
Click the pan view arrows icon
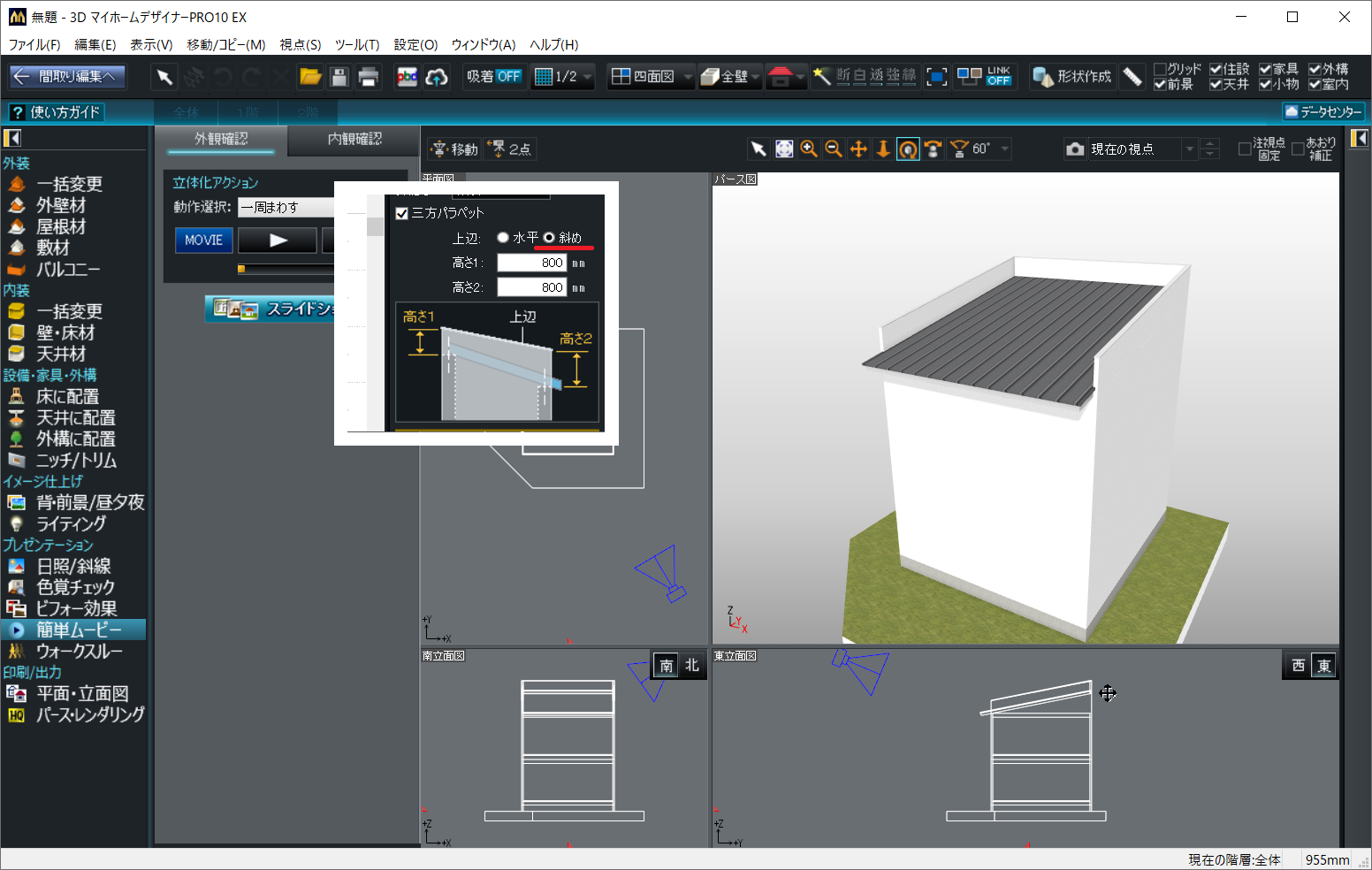point(858,149)
